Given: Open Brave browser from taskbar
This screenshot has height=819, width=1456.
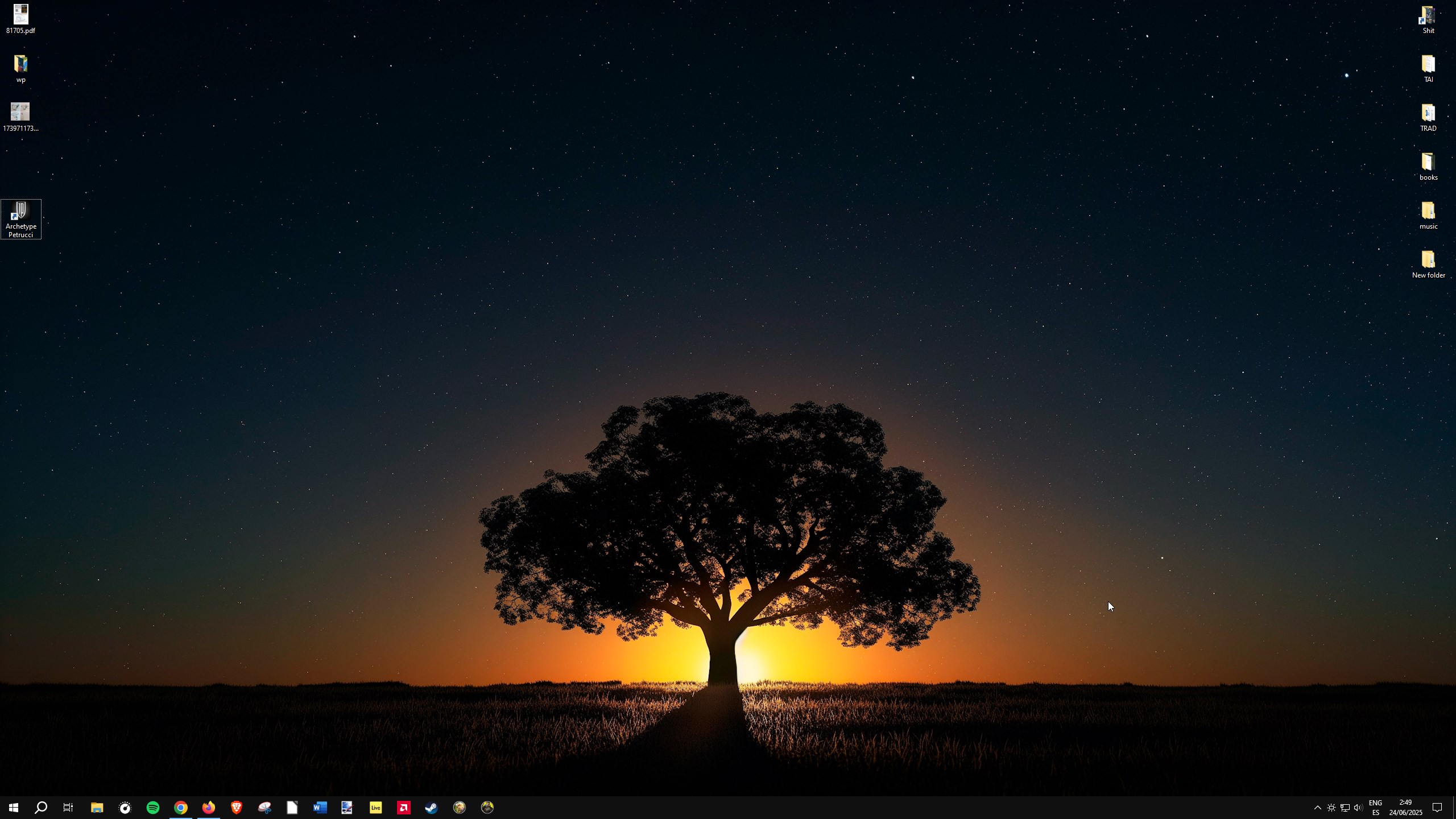Looking at the screenshot, I should click(237, 808).
